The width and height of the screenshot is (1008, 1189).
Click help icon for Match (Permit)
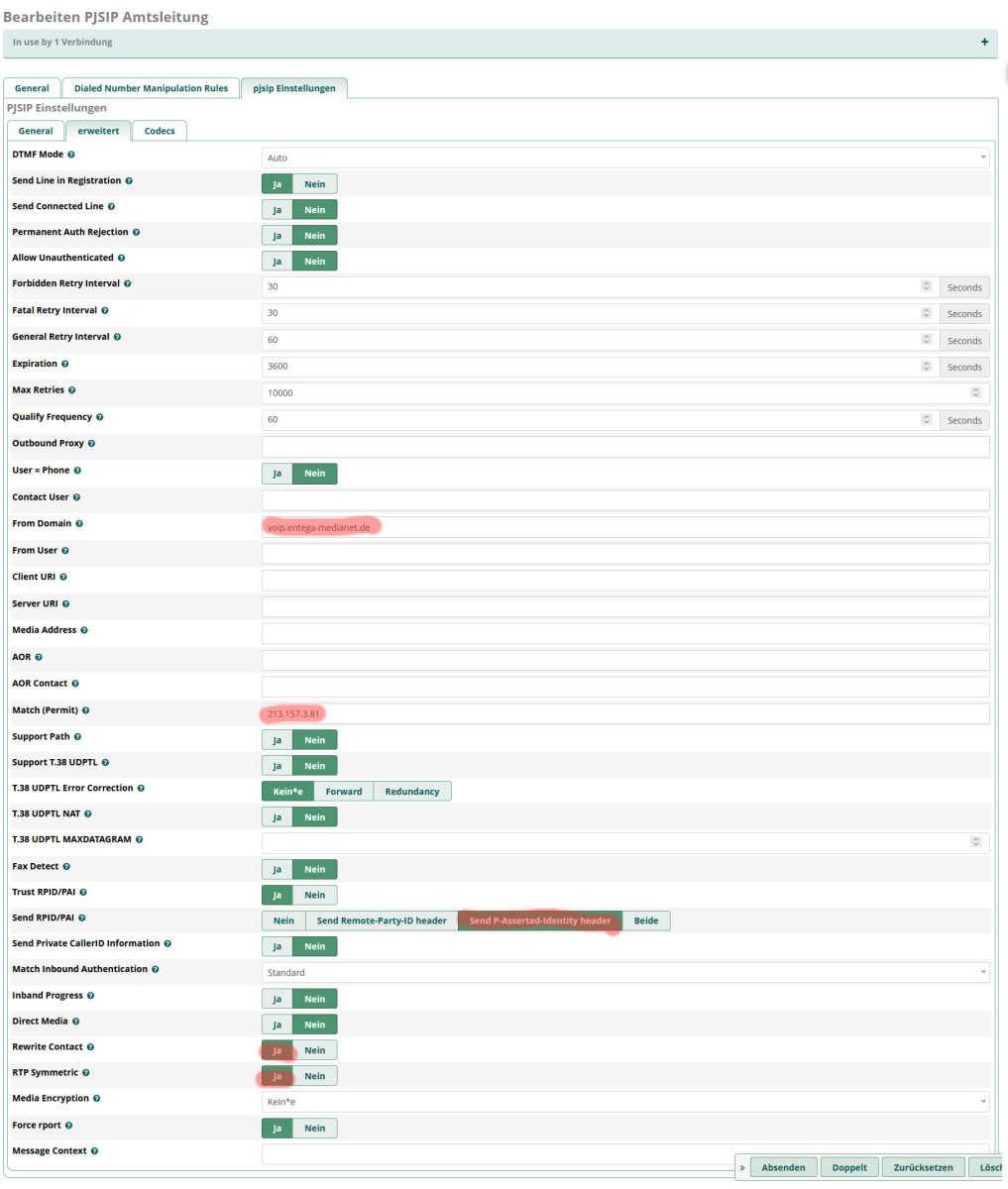pyautogui.click(x=86, y=710)
